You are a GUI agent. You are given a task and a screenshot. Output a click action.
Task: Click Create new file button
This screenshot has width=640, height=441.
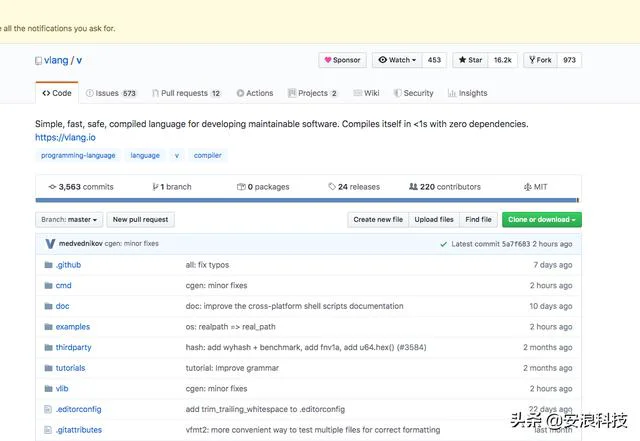(378, 220)
